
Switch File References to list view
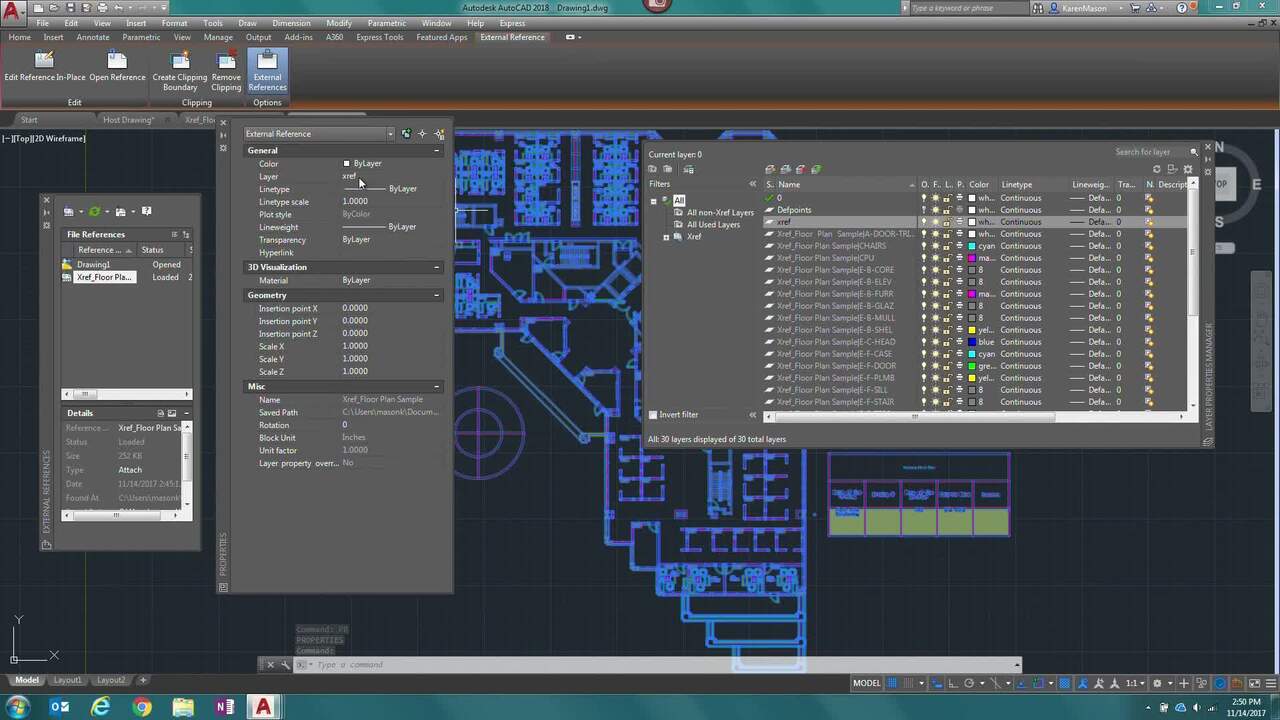tap(174, 234)
